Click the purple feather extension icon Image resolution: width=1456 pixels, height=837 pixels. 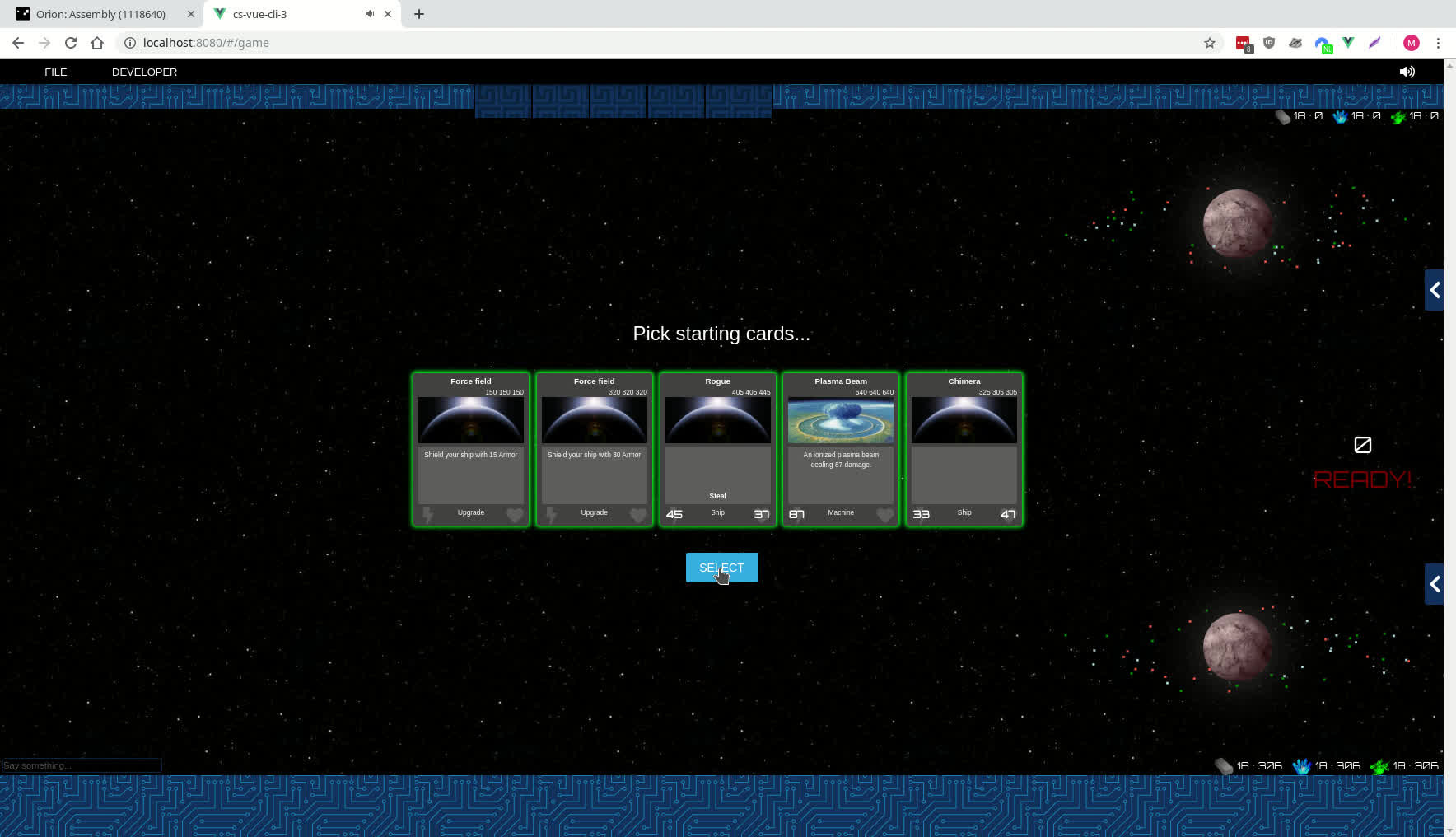[x=1374, y=43]
